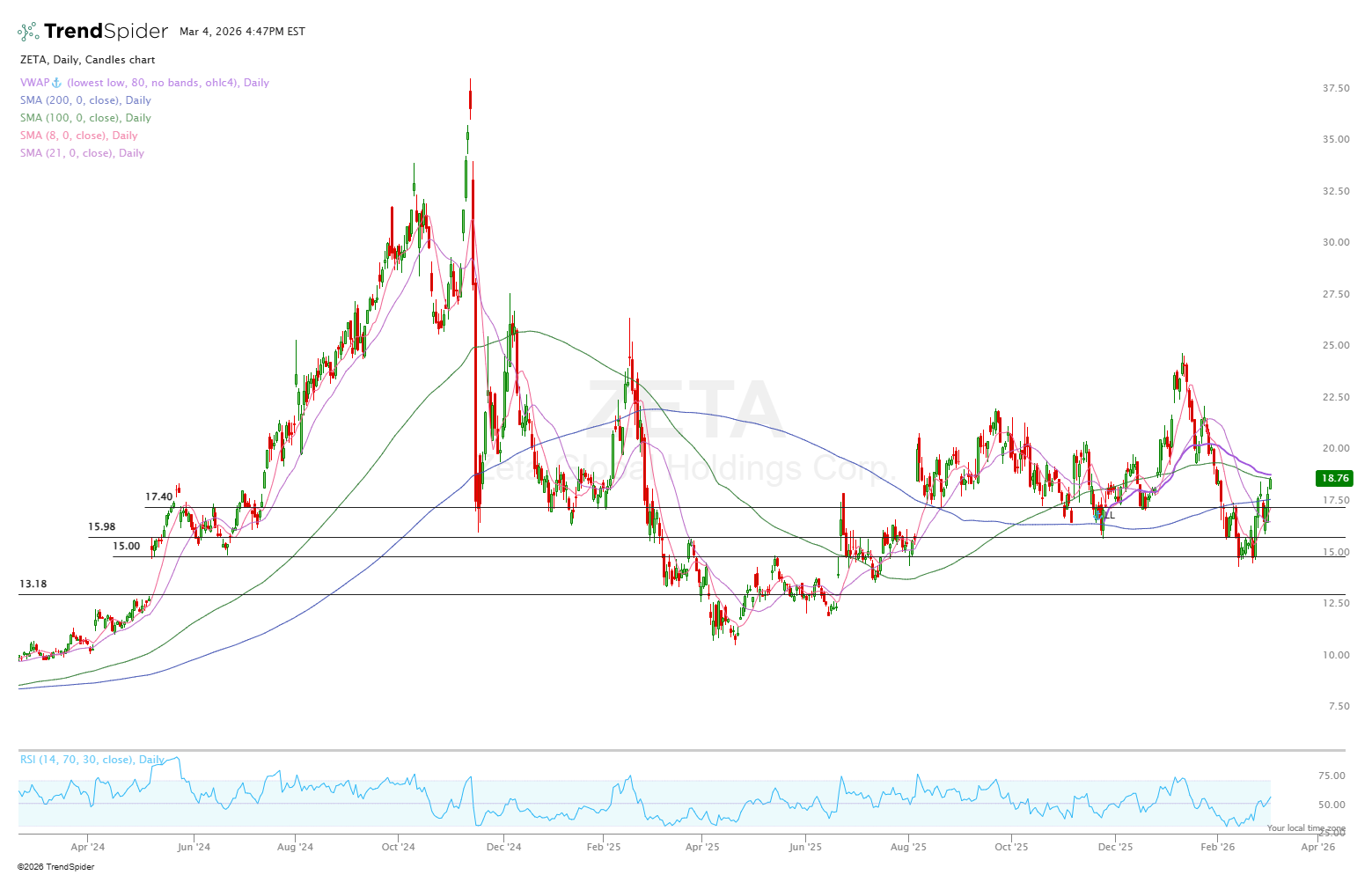Click the Jun '24 date axis label

(194, 848)
